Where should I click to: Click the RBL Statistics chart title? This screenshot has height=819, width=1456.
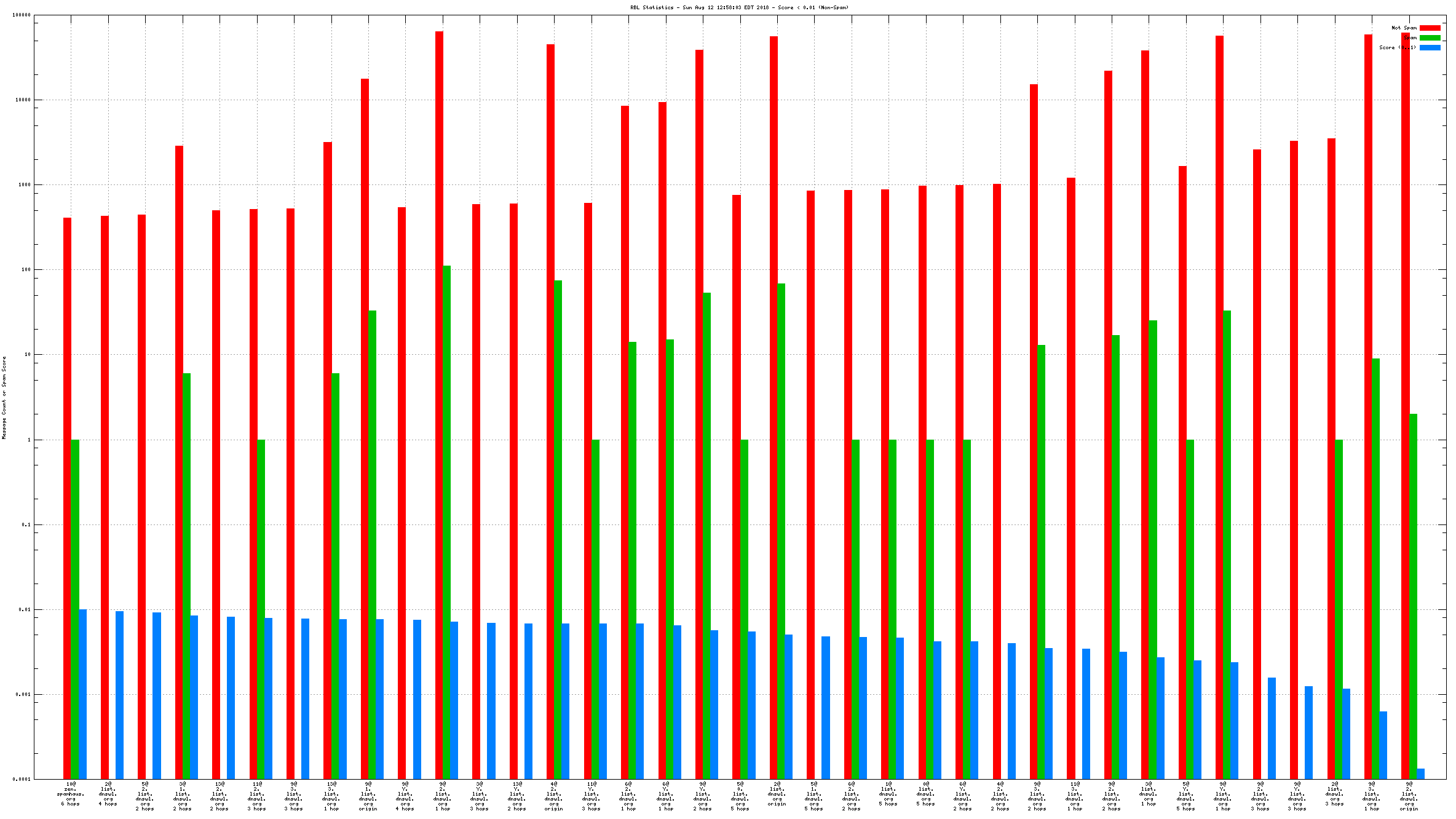[x=738, y=7]
